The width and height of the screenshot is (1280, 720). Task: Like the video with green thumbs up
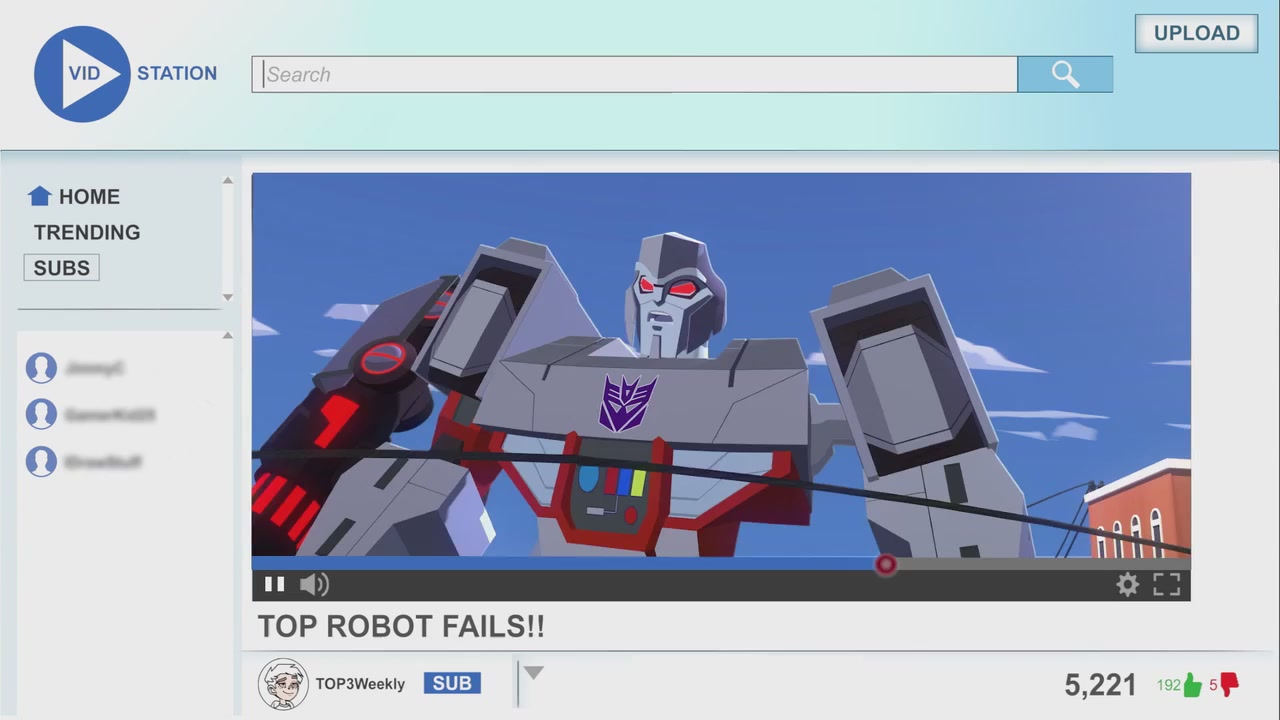[x=1193, y=685]
